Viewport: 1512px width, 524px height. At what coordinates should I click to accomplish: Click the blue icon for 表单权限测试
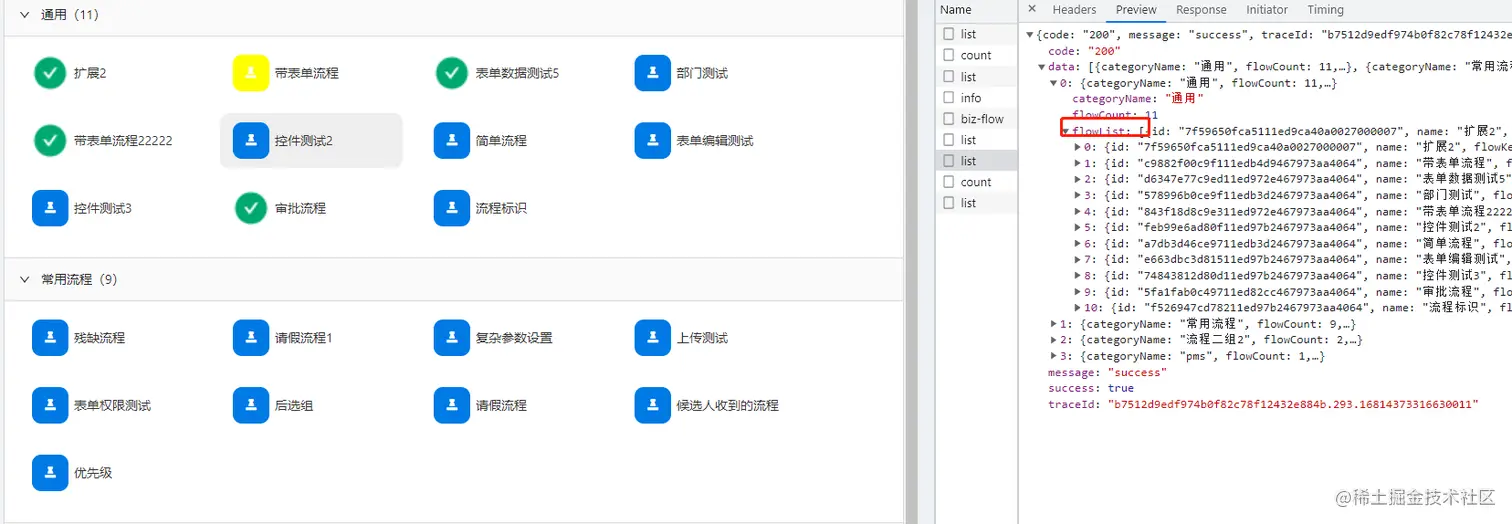50,406
